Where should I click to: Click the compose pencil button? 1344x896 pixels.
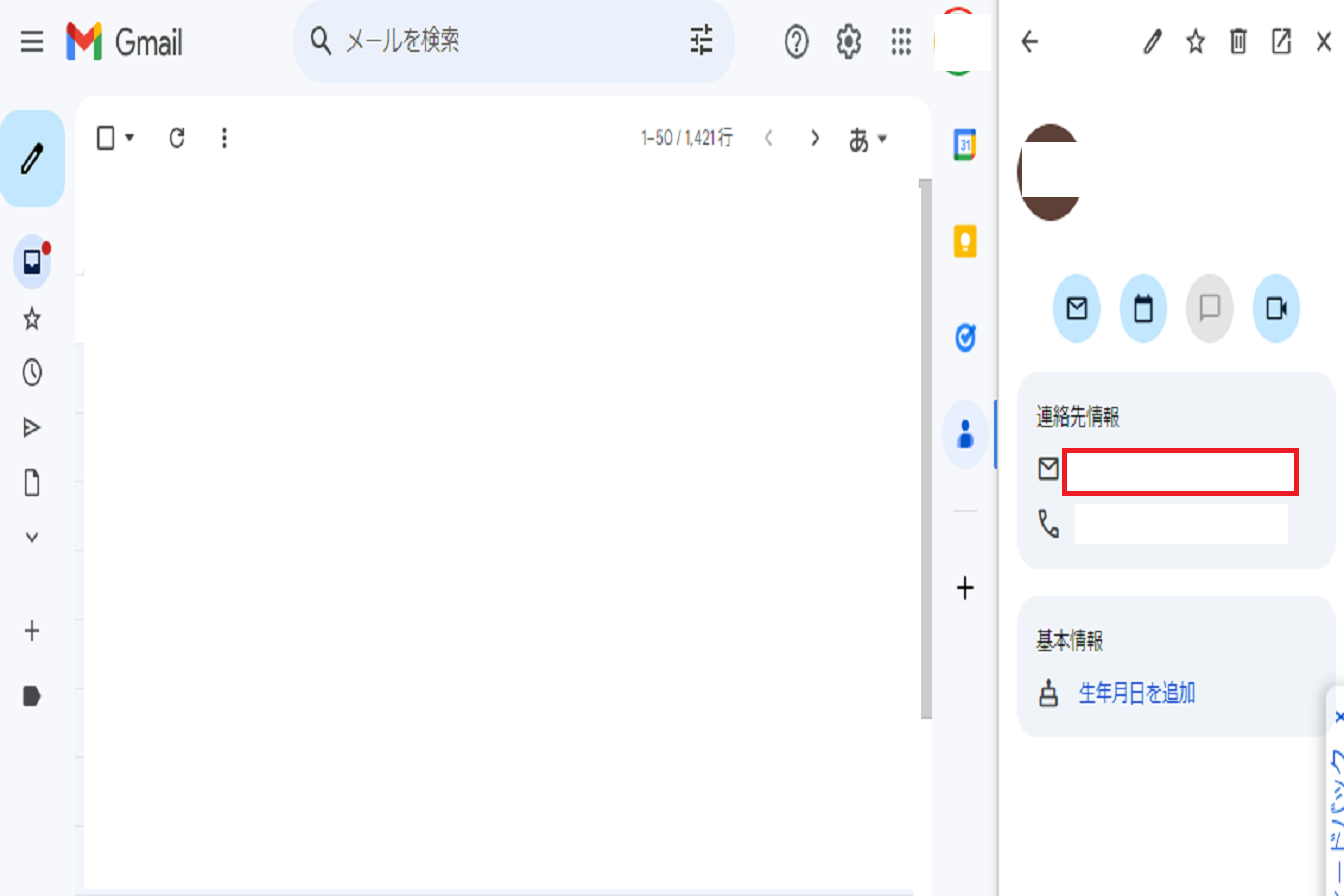(x=33, y=159)
